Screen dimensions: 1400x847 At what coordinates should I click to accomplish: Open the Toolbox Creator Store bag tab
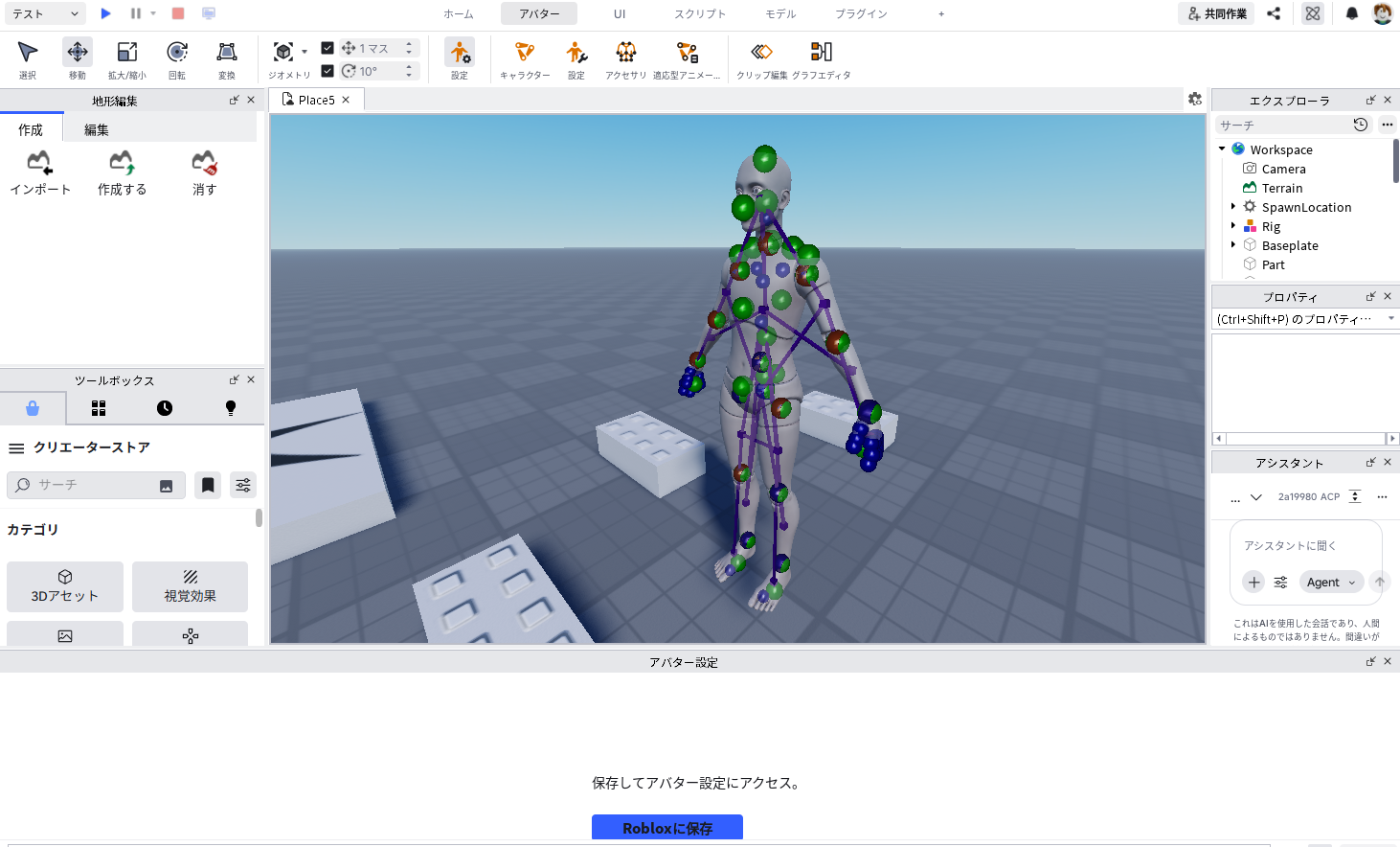tap(33, 408)
